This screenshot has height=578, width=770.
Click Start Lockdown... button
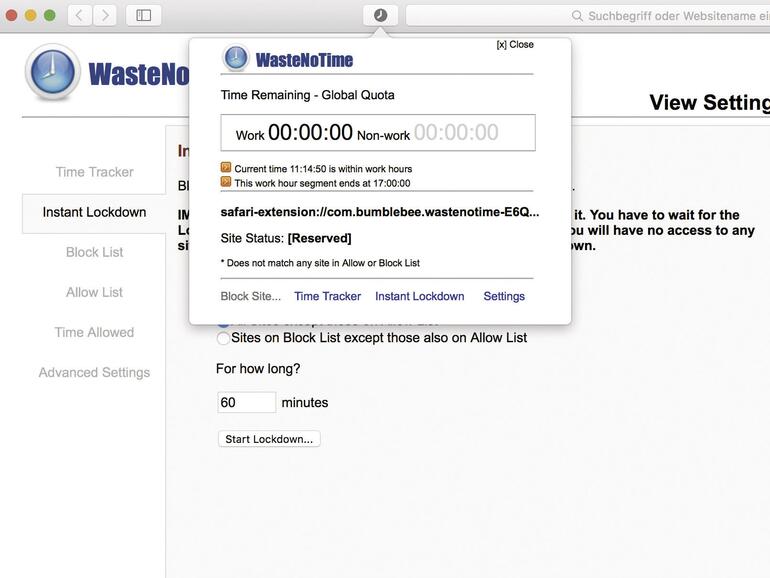click(x=269, y=439)
